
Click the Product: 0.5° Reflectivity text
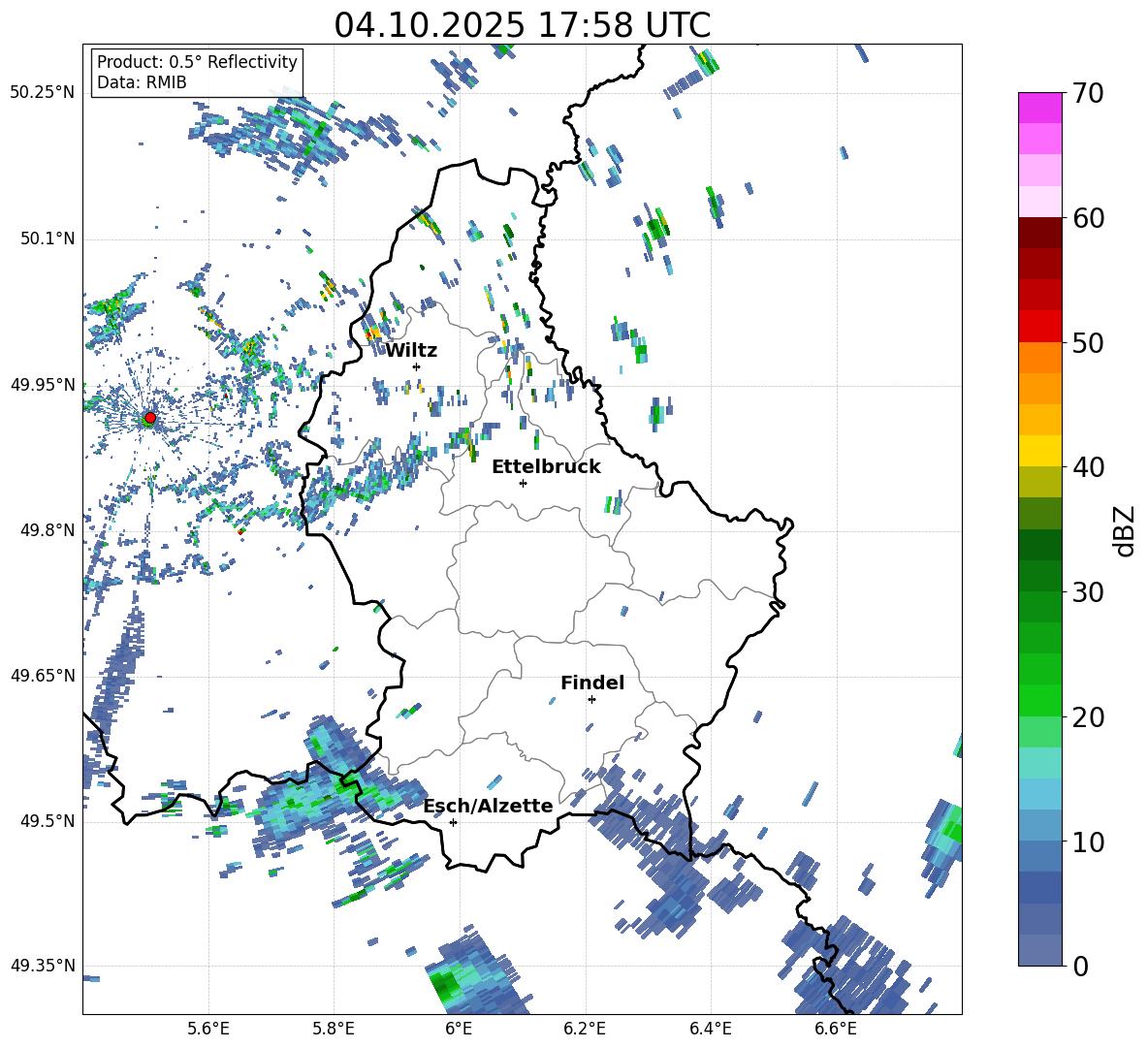pyautogui.click(x=197, y=62)
